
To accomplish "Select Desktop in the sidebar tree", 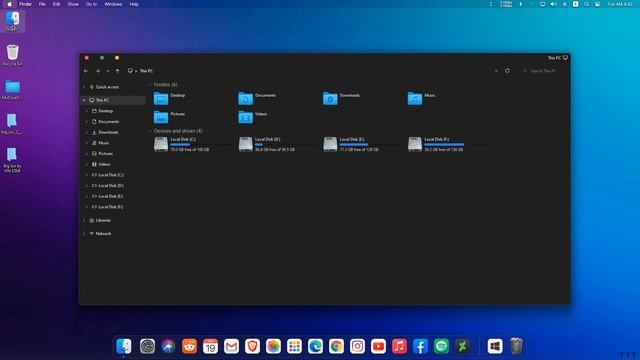I will coord(105,111).
